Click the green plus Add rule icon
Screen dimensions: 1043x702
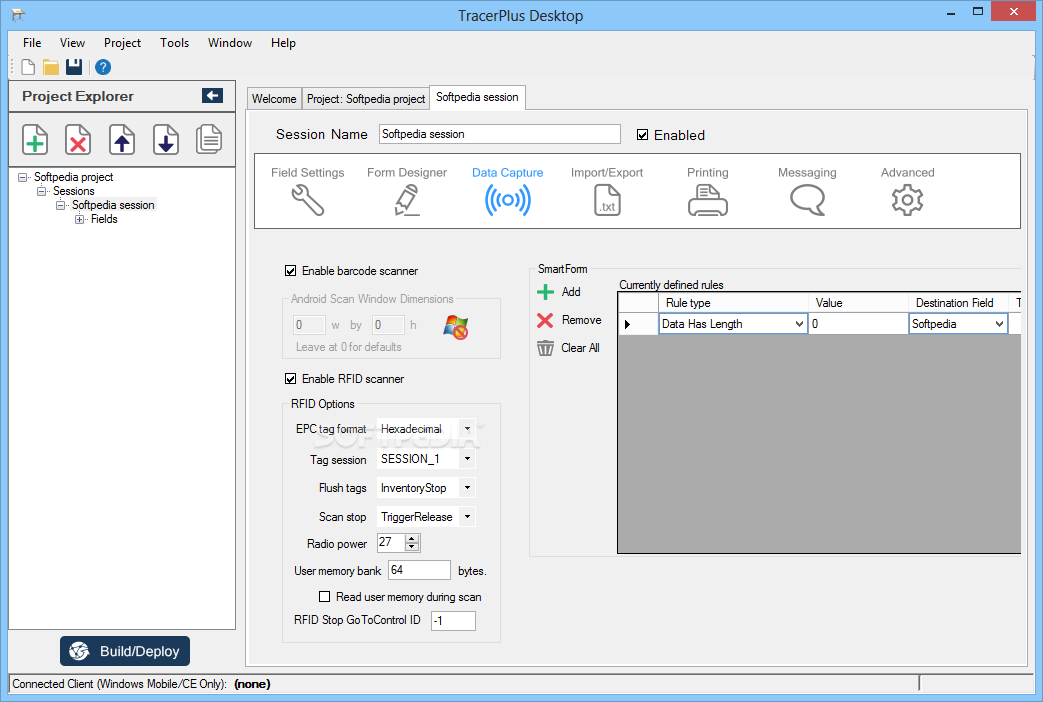[x=545, y=292]
